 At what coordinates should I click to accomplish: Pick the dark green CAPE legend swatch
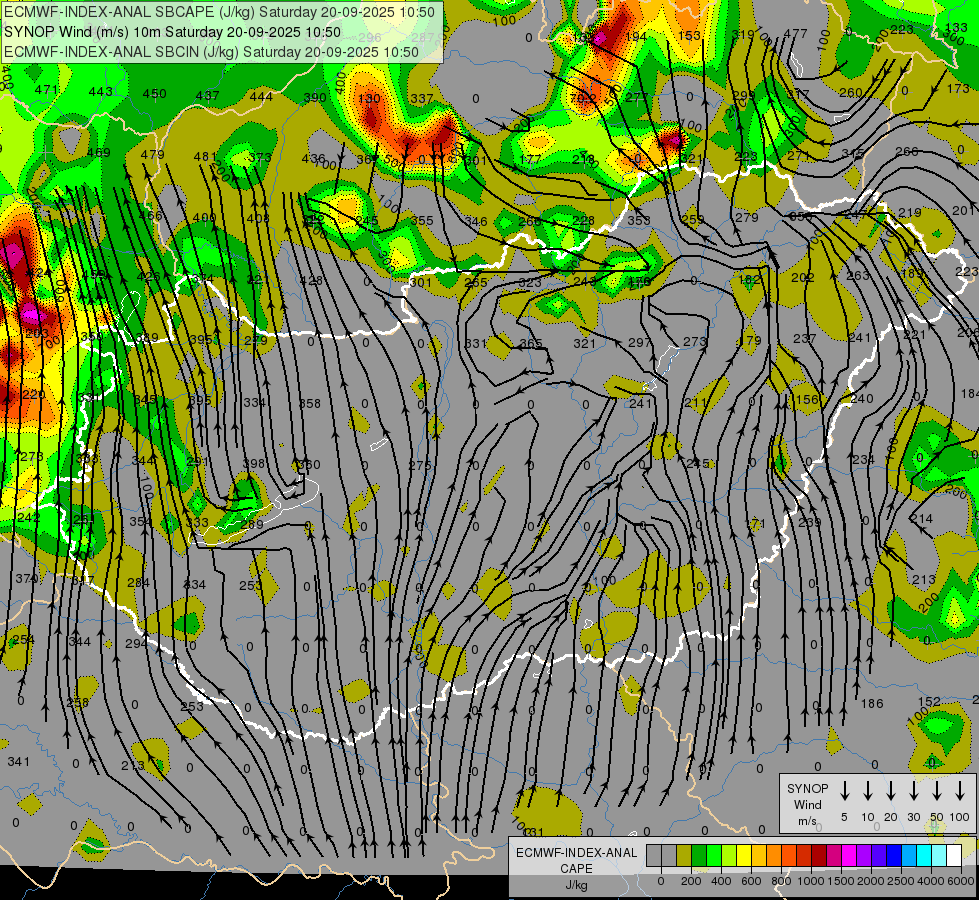click(x=699, y=856)
